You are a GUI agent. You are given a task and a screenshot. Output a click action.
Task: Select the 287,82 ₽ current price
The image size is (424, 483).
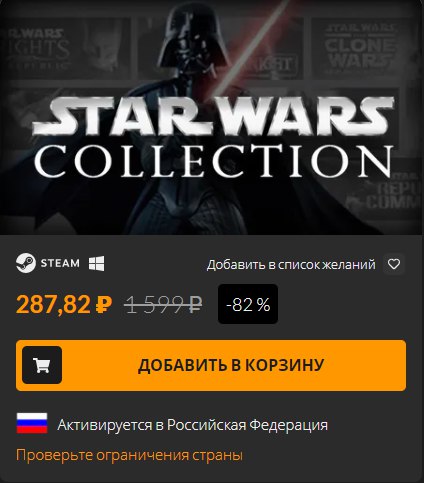(x=64, y=304)
